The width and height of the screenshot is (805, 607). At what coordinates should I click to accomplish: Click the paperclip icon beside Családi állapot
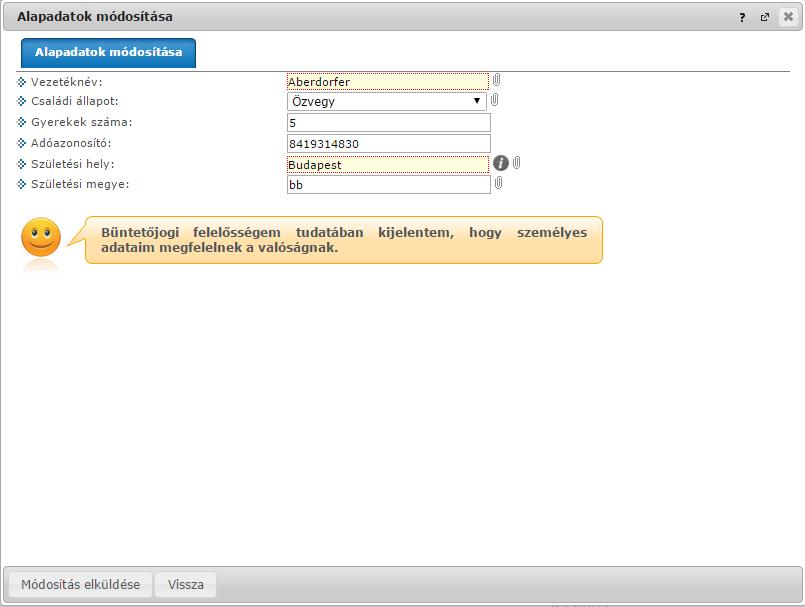click(494, 100)
